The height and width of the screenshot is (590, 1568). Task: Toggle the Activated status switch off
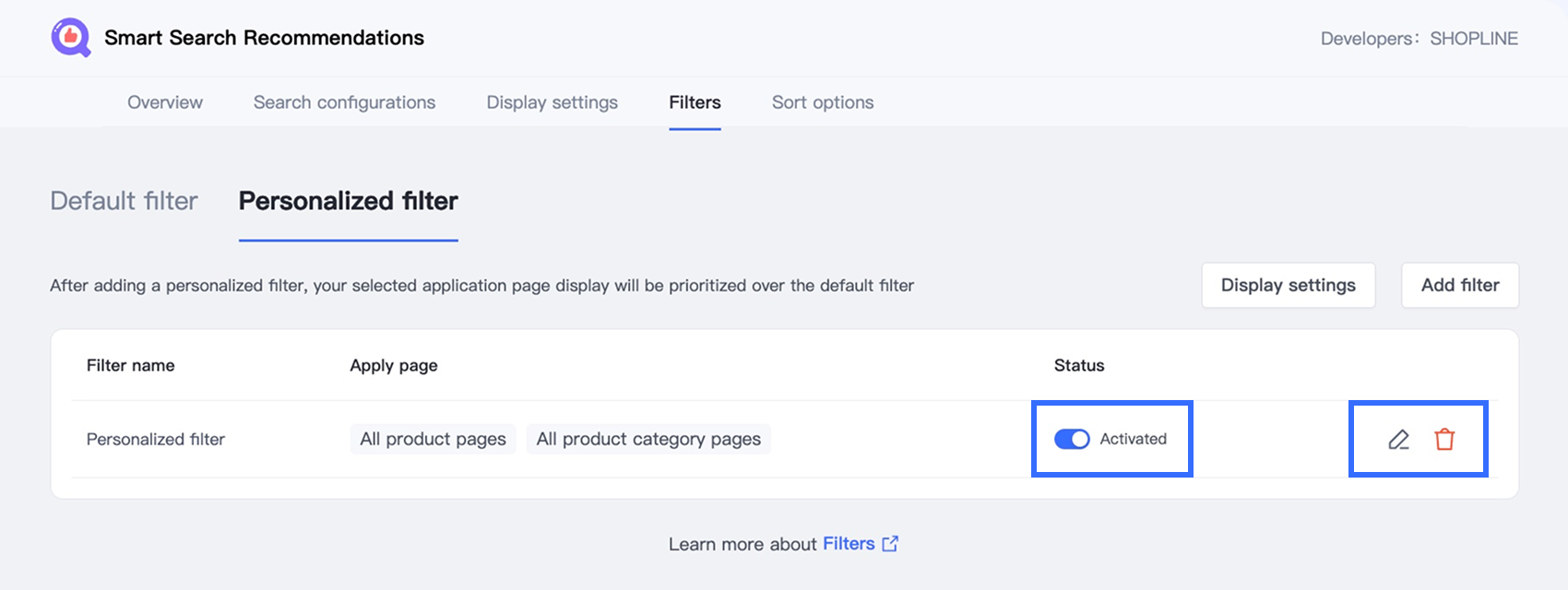[x=1072, y=440]
